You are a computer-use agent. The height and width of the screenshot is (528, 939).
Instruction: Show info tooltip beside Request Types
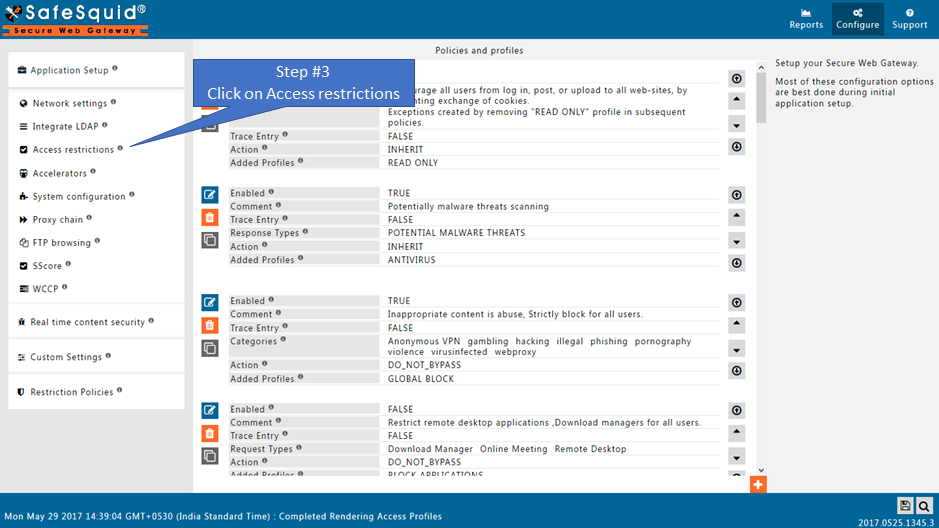click(x=299, y=447)
